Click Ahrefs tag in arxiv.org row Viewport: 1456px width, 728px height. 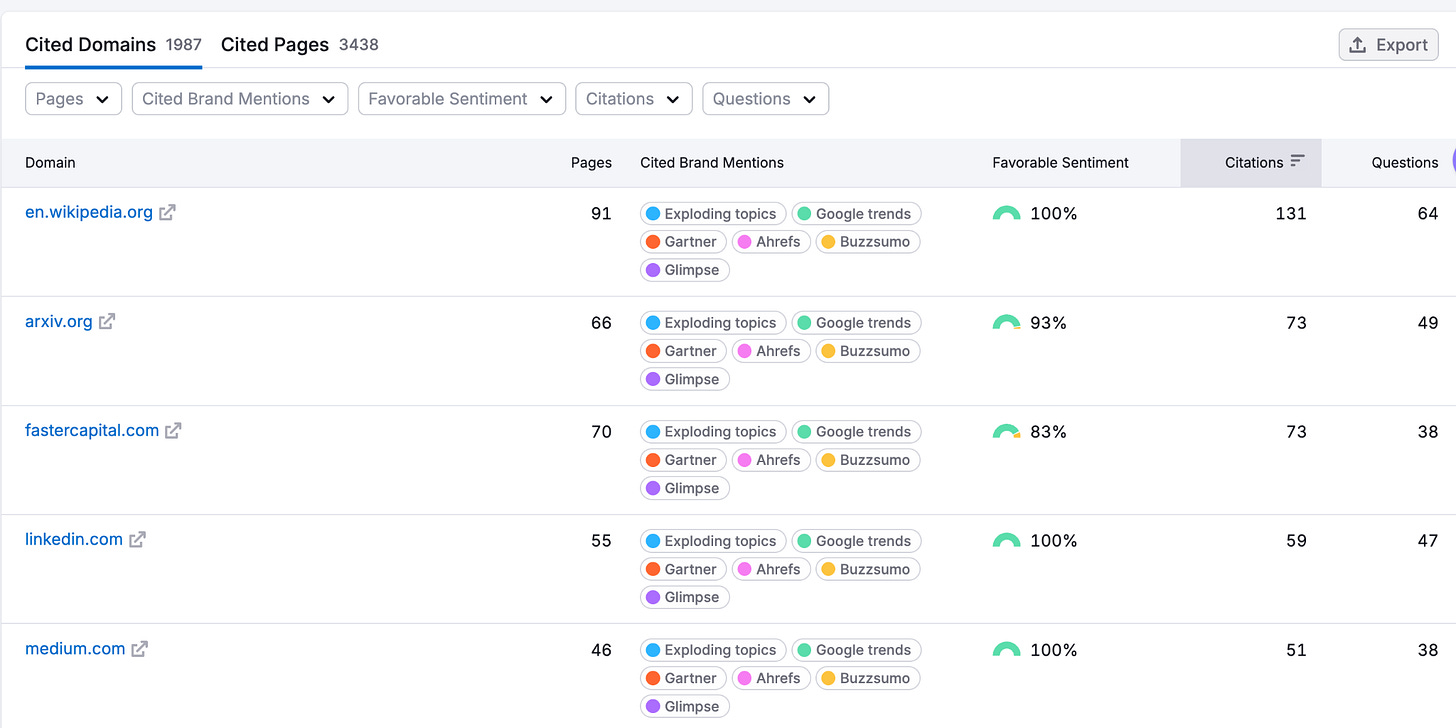[771, 351]
